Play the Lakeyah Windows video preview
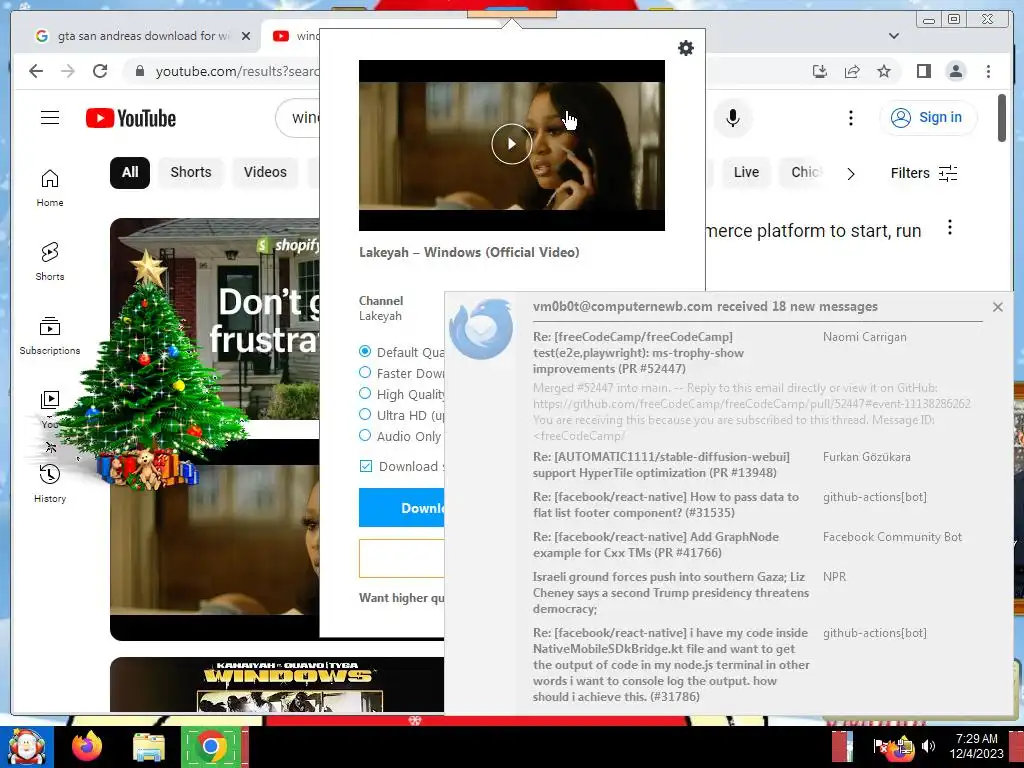 click(x=511, y=144)
